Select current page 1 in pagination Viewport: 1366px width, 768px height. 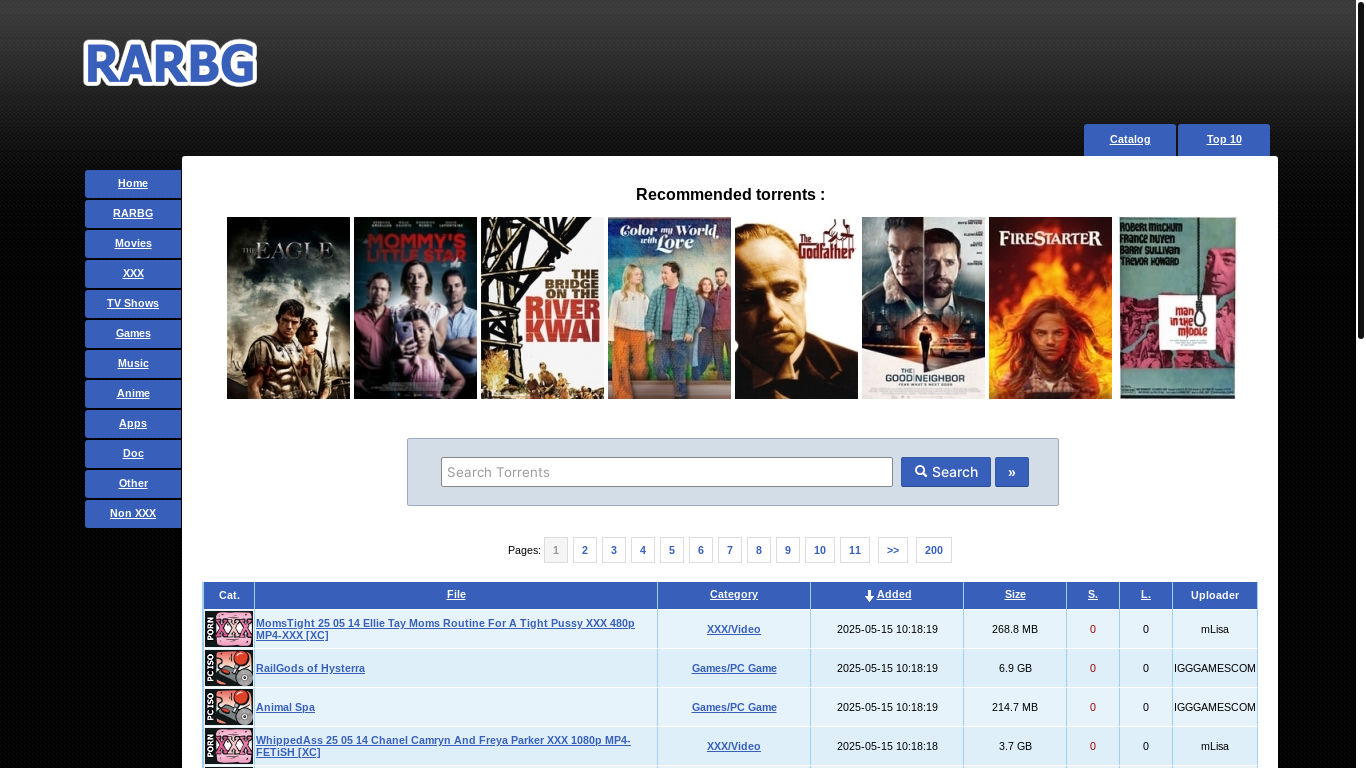point(556,550)
